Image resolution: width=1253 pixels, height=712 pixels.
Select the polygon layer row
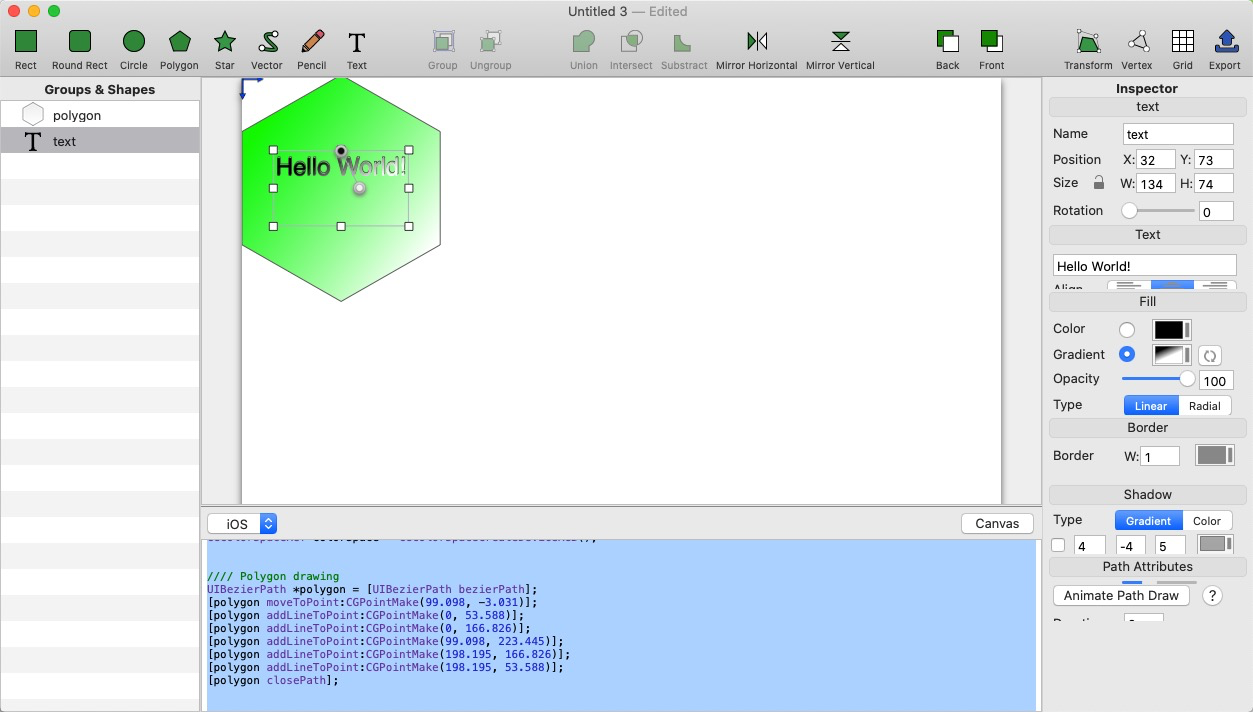pyautogui.click(x=100, y=115)
